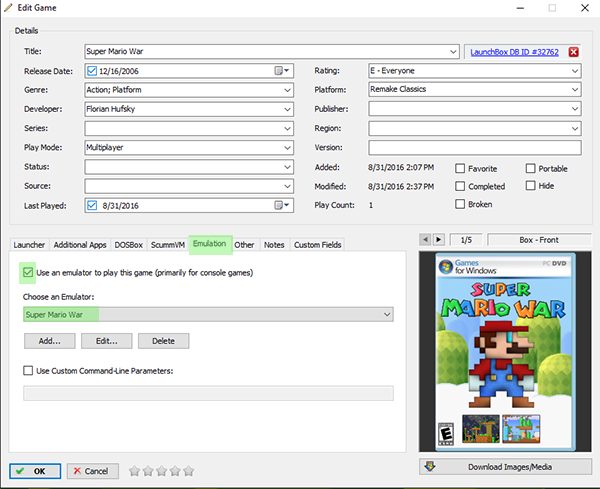
Task: Enable Use Custom Command-Line Parameters
Action: coord(28,370)
